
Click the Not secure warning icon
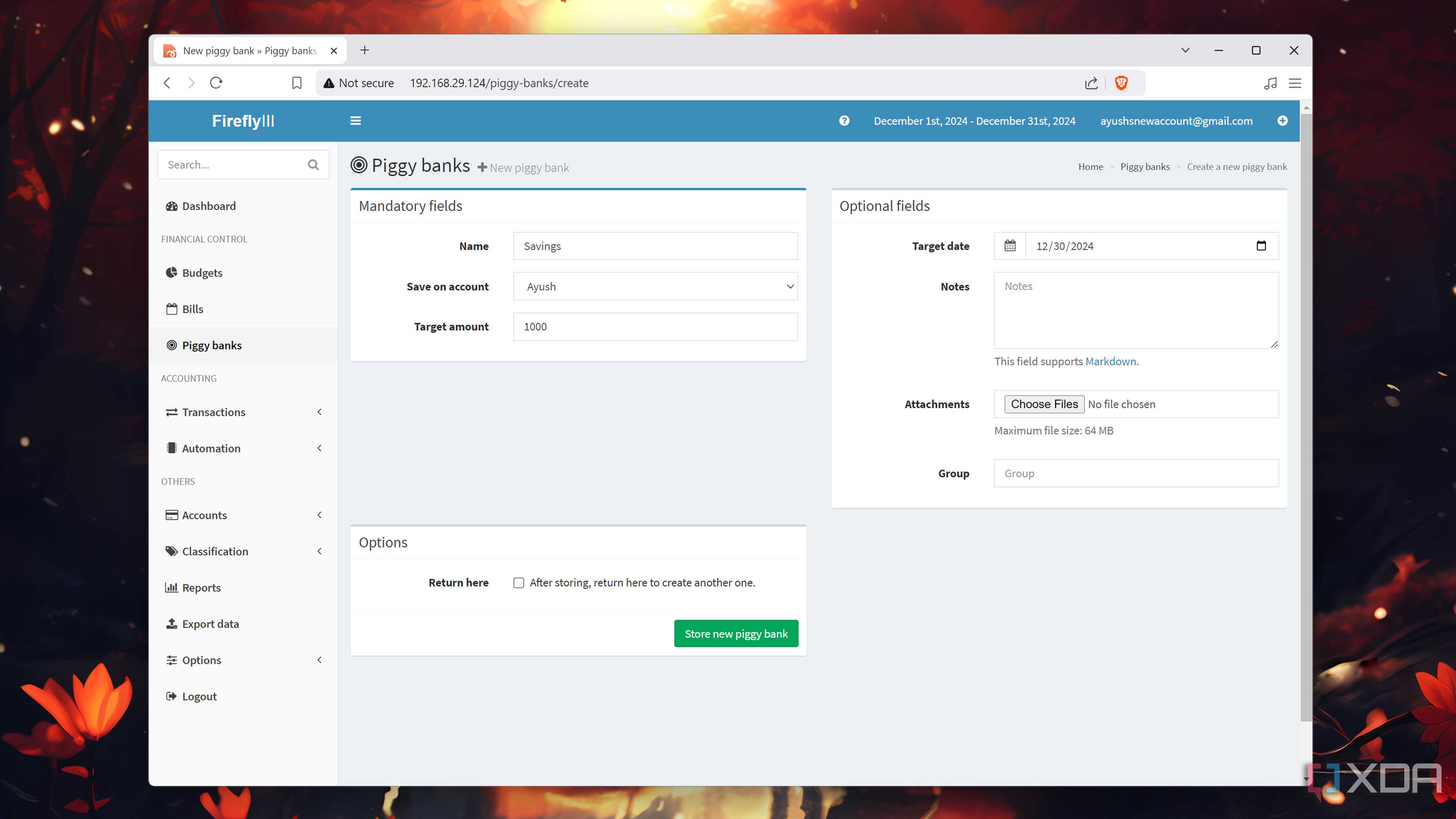point(328,83)
